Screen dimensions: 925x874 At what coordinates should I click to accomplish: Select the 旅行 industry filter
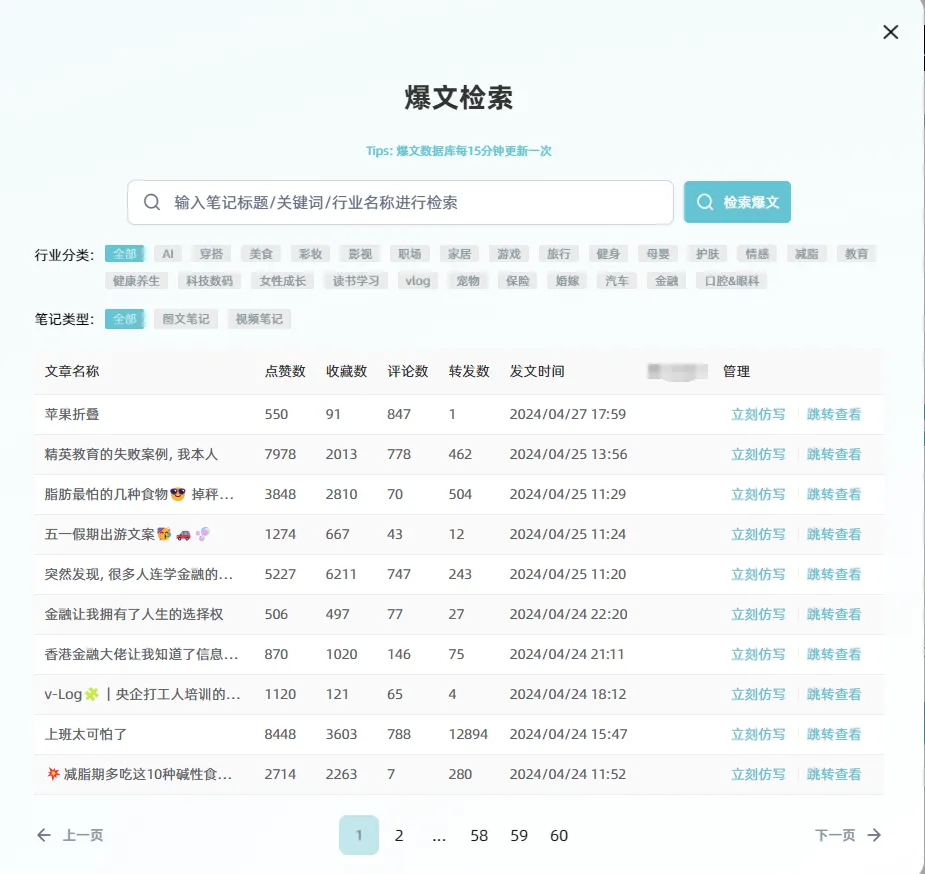(x=558, y=253)
